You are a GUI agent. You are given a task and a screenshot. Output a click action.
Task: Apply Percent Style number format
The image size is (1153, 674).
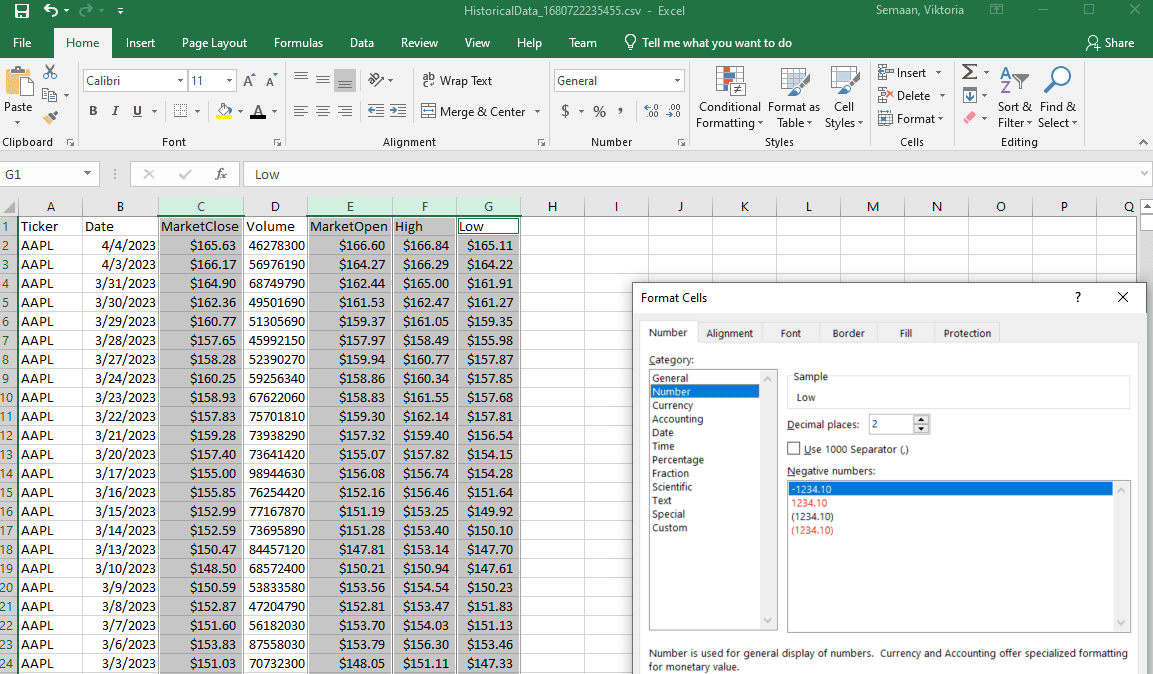click(599, 111)
